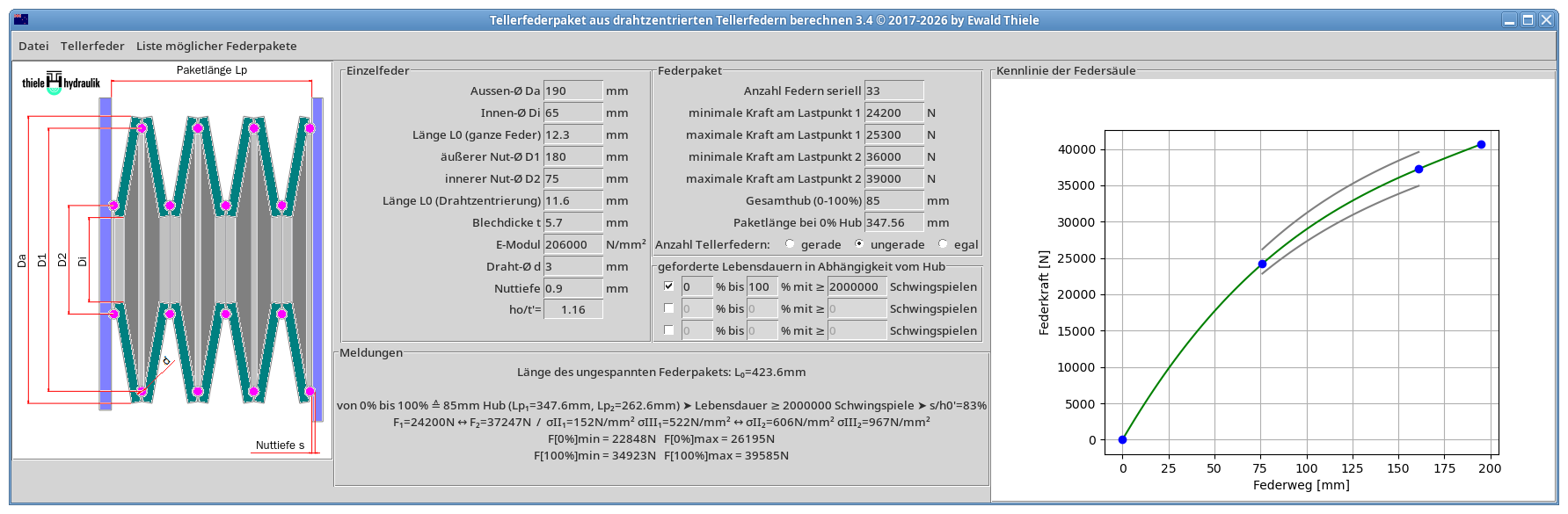Click the Paketlänge bei 0% Hub field
The image size is (1568, 514).
[x=894, y=222]
